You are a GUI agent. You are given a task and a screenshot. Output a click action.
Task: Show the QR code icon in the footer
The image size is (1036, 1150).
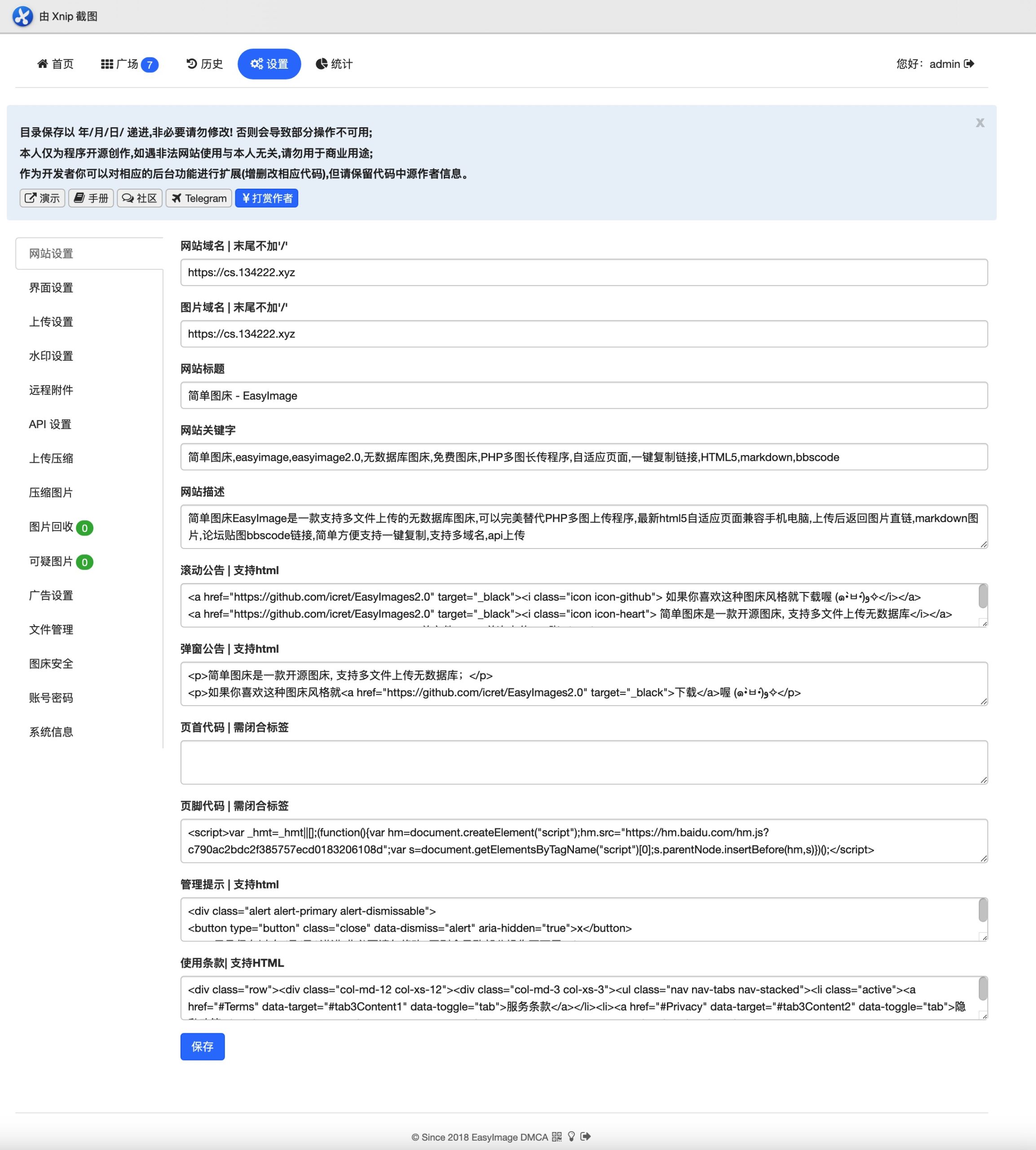(557, 1137)
